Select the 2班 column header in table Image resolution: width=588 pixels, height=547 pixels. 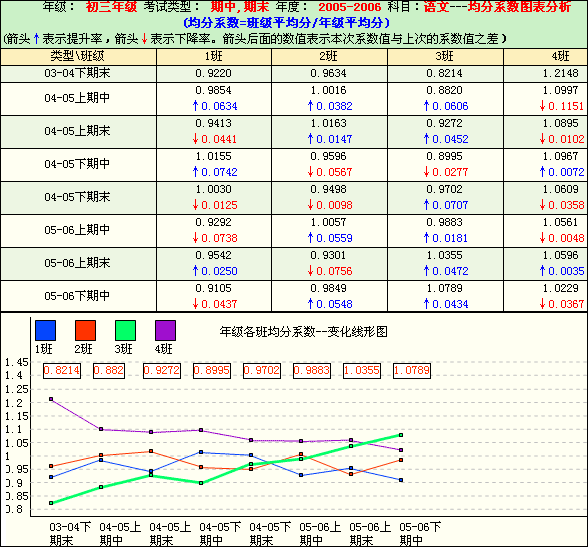click(329, 57)
